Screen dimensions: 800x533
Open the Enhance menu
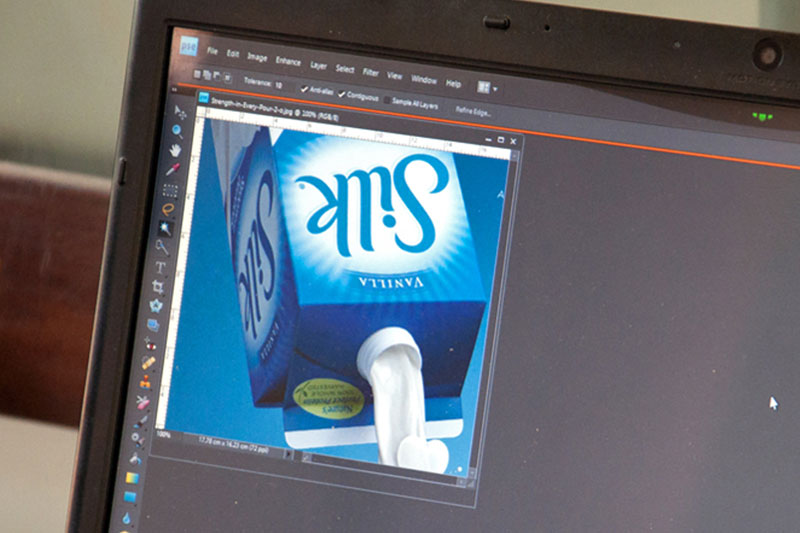point(288,62)
